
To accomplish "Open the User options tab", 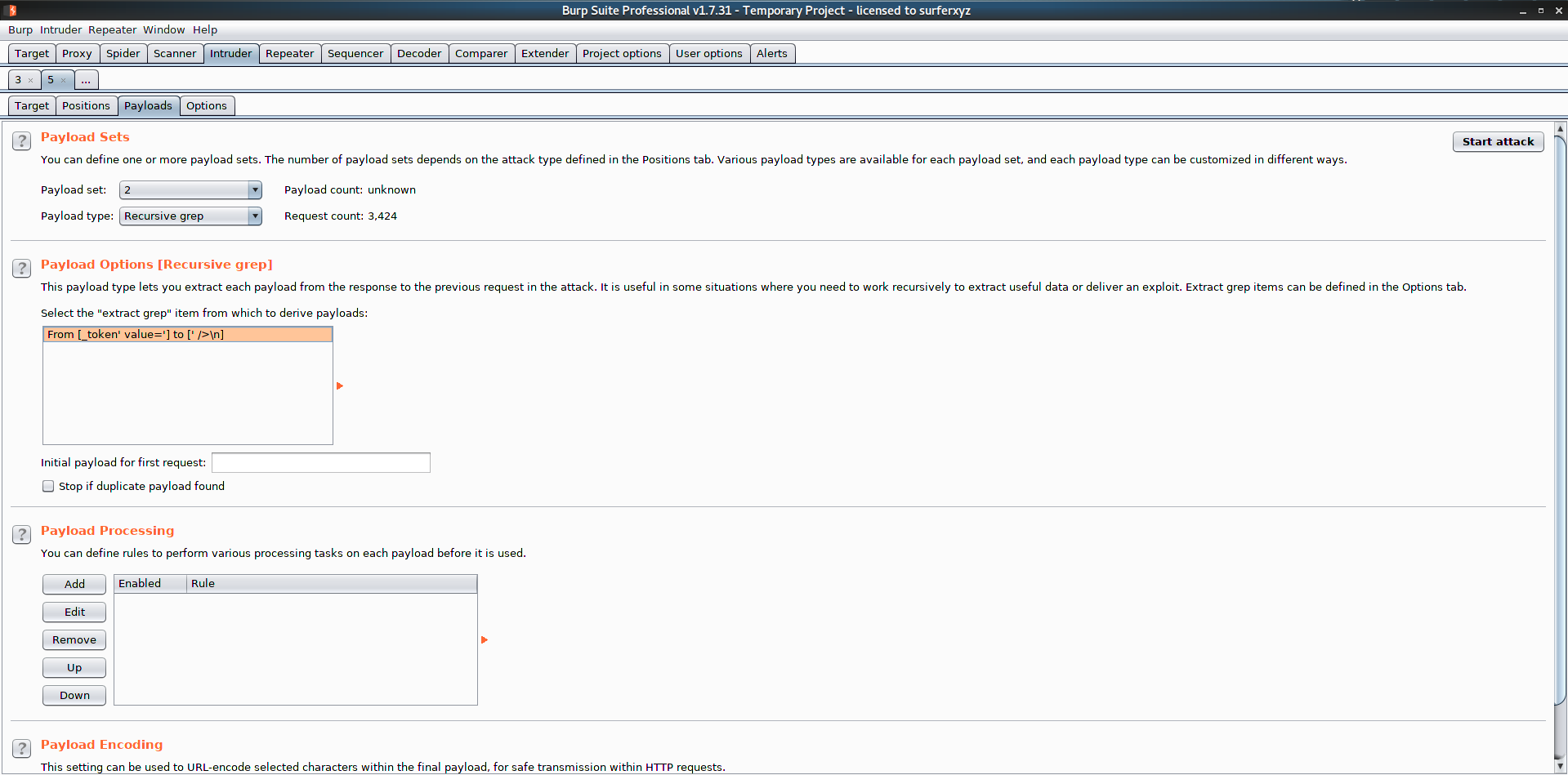I will click(x=709, y=53).
